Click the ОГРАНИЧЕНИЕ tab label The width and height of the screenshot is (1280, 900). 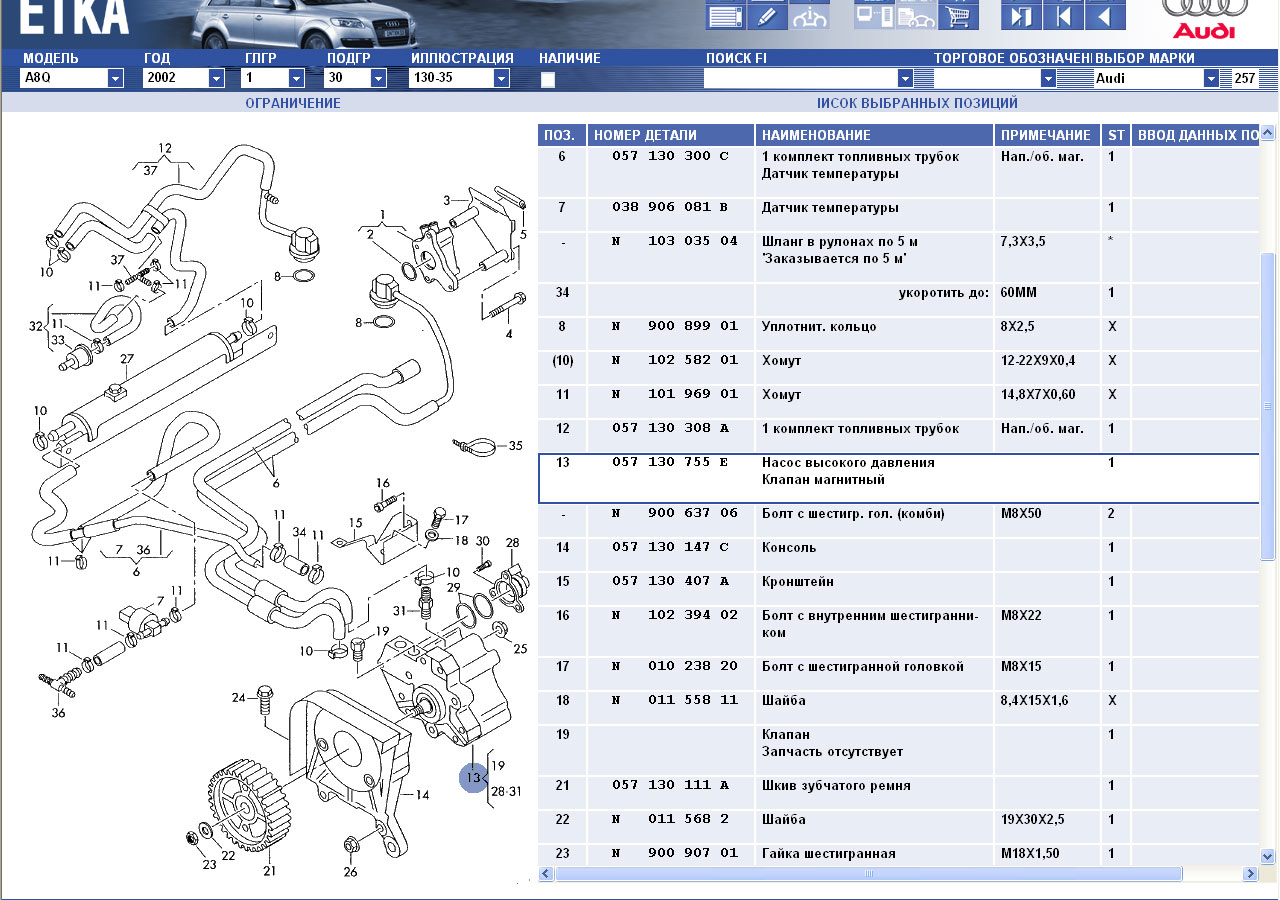tap(293, 103)
